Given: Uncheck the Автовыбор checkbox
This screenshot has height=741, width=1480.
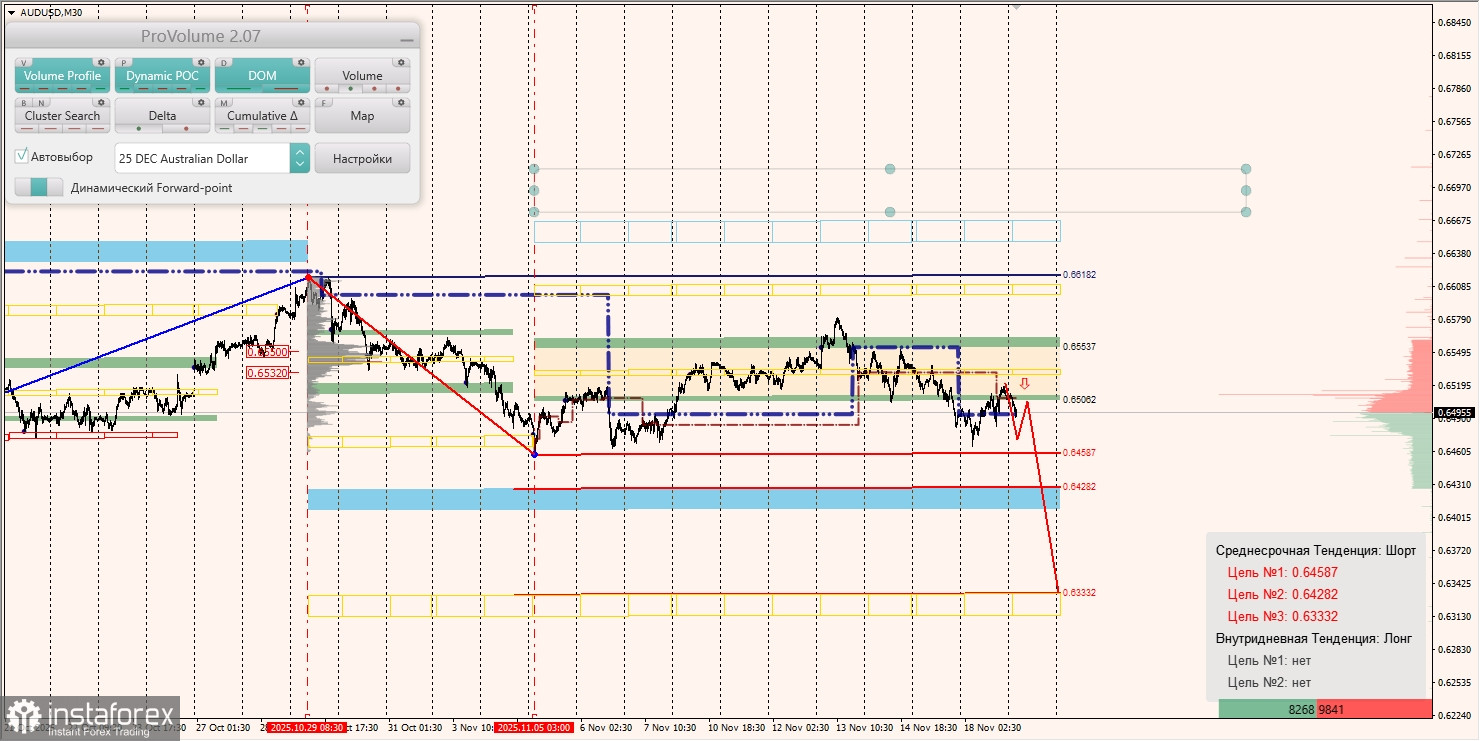Looking at the screenshot, I should pos(20,157).
